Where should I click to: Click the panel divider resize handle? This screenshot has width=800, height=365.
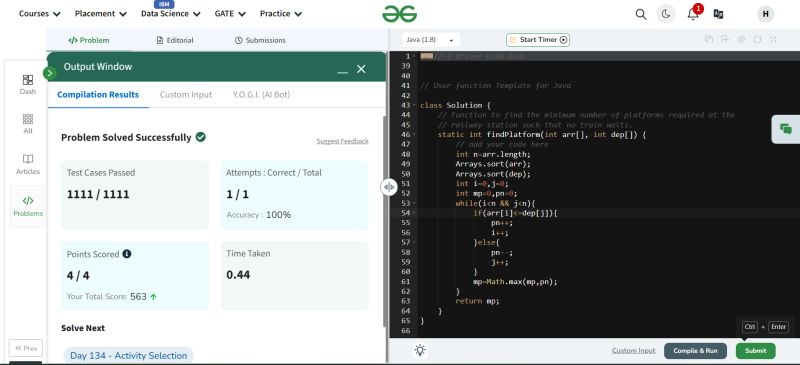click(388, 187)
